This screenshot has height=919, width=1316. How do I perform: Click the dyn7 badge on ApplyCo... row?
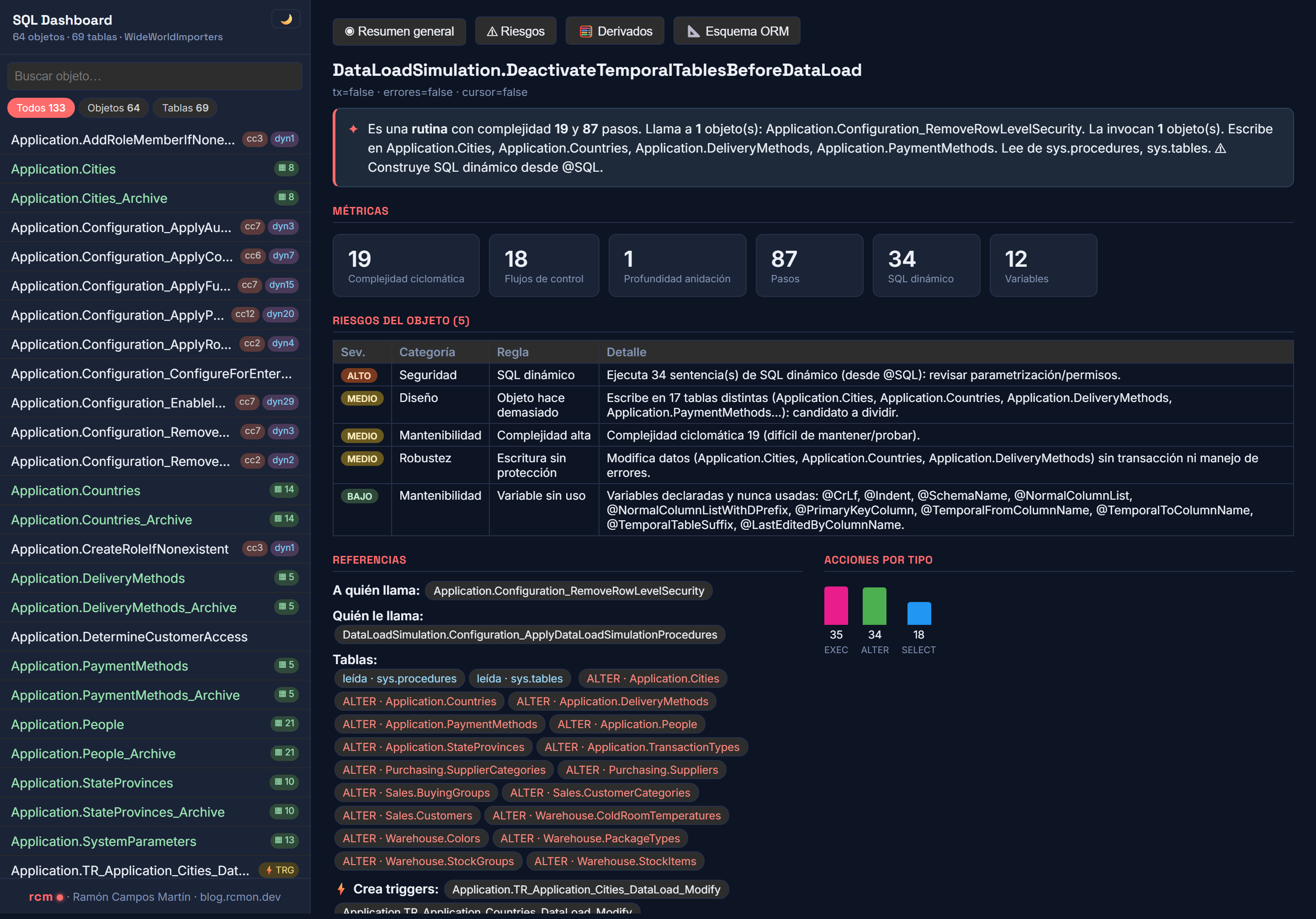283,255
